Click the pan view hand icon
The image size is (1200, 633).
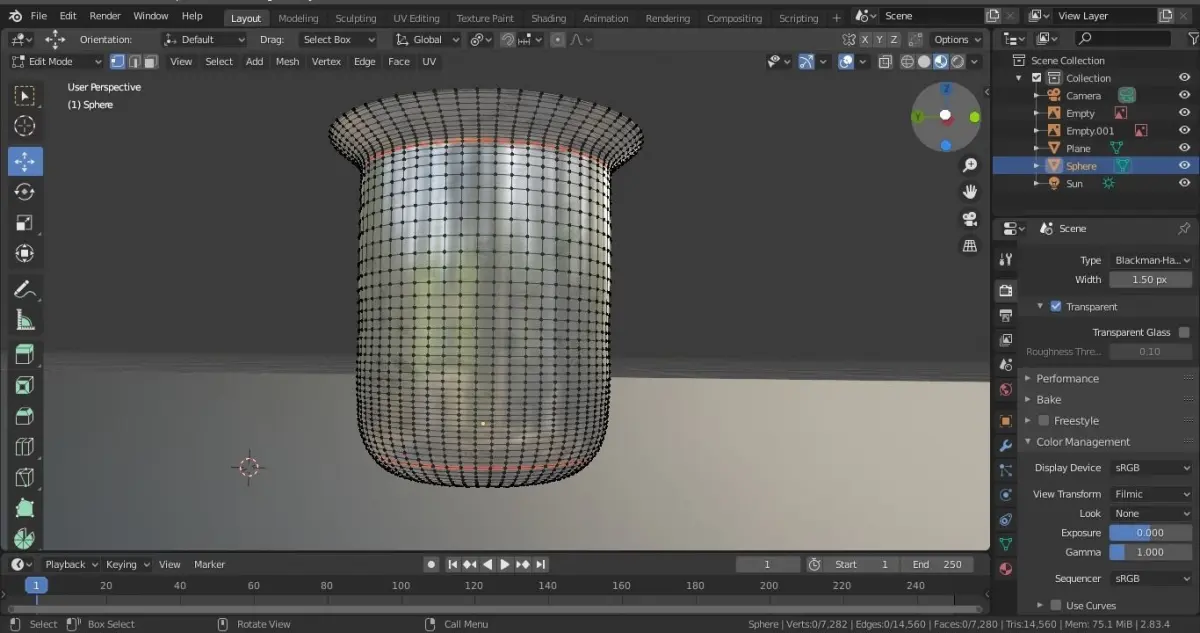point(970,191)
